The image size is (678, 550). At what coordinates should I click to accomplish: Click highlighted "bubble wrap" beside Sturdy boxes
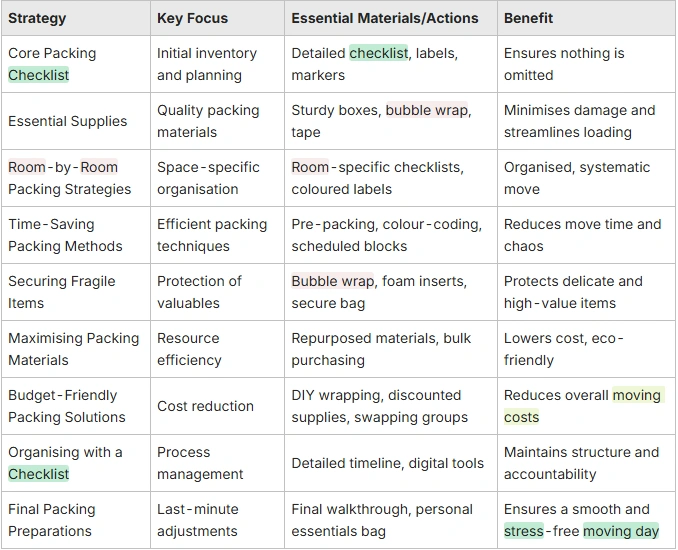[428, 110]
